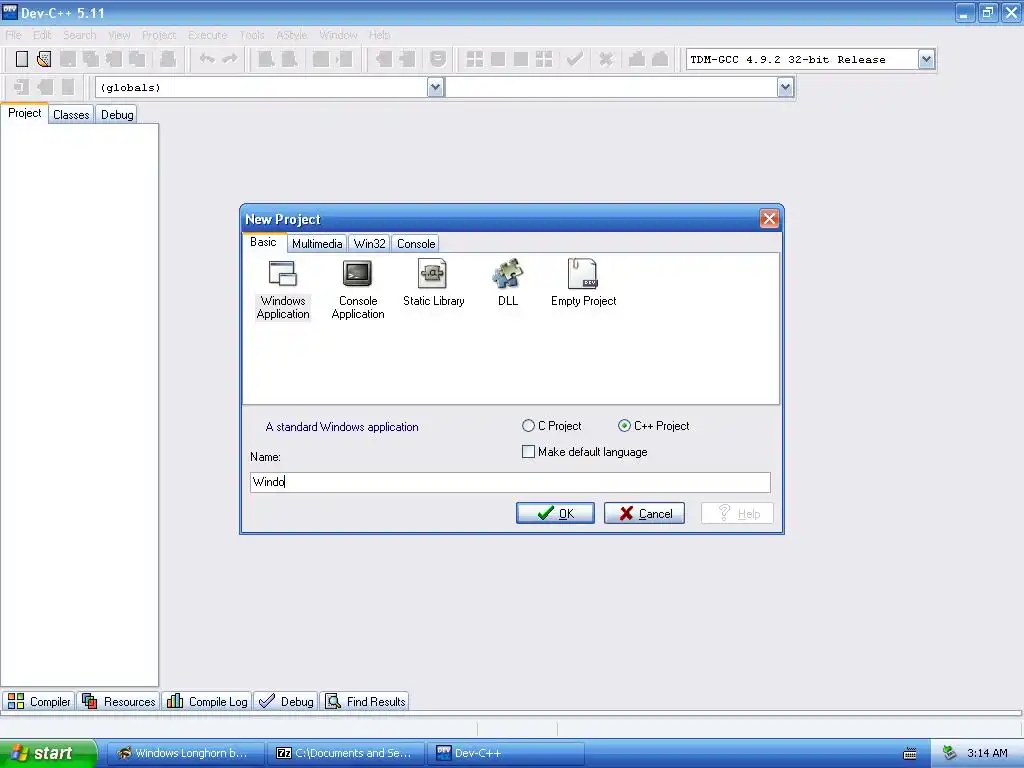Open the compiler set dropdown TDM-GCC 4.9.2

(926, 59)
